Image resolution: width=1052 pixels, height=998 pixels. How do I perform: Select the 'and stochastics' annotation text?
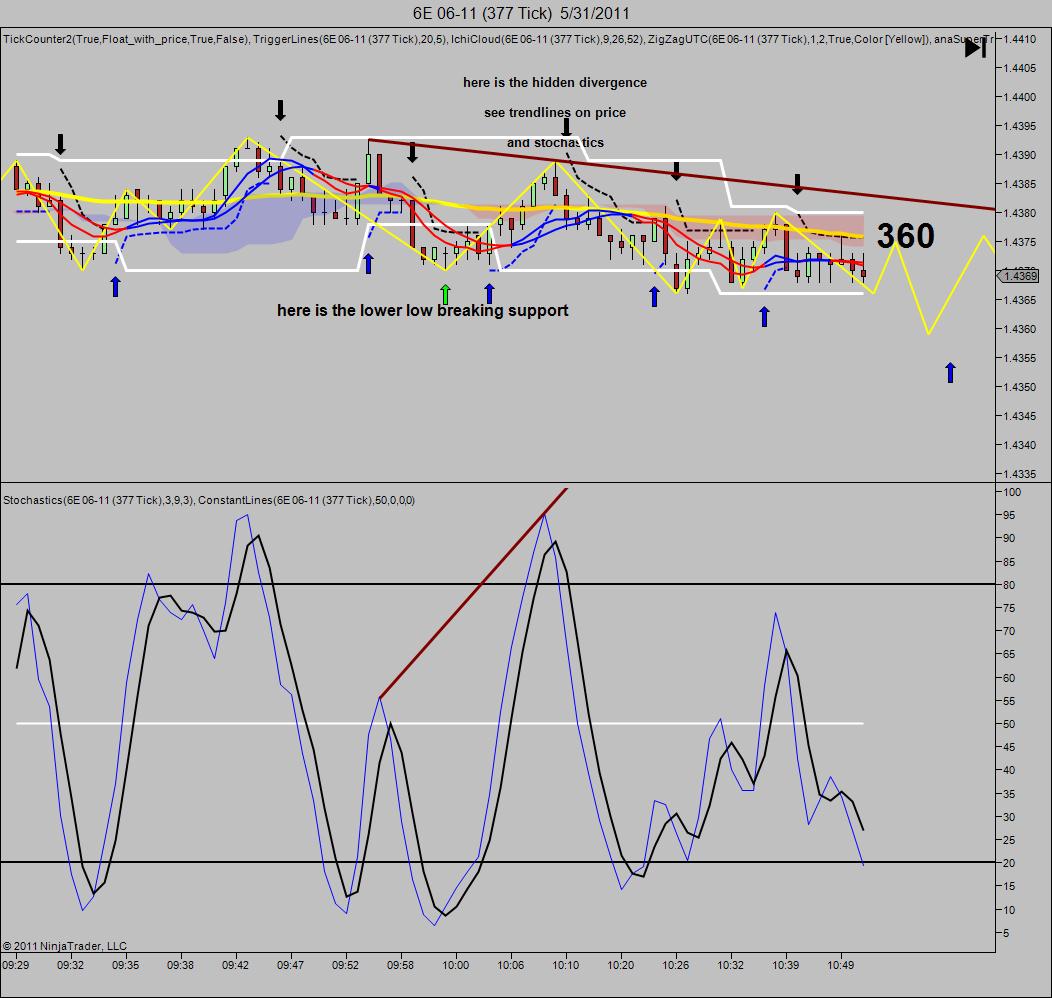[555, 142]
